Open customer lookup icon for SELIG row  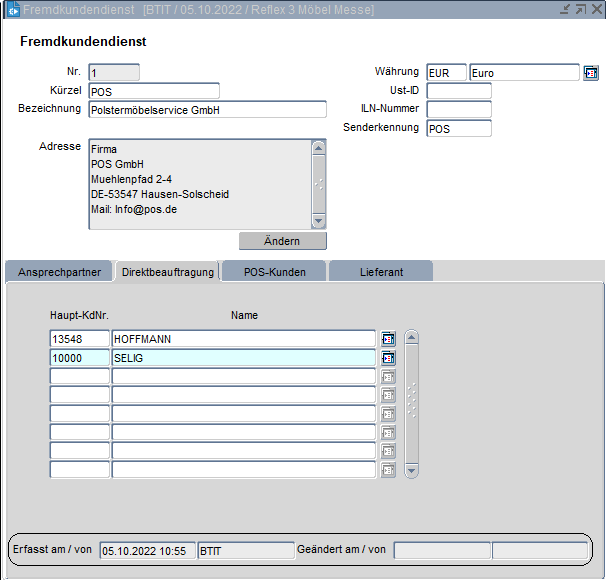click(x=389, y=358)
